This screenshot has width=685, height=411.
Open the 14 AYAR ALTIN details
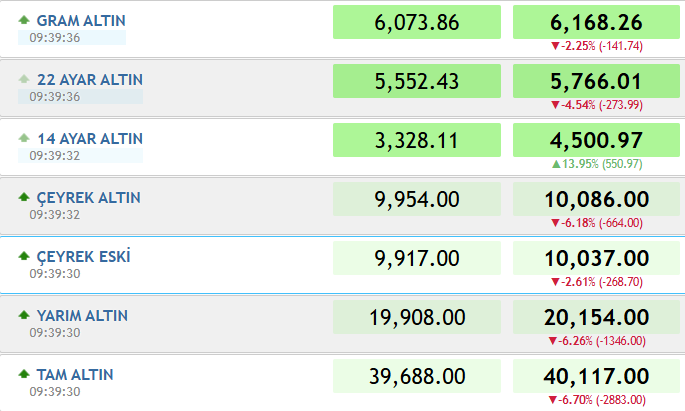click(90, 138)
